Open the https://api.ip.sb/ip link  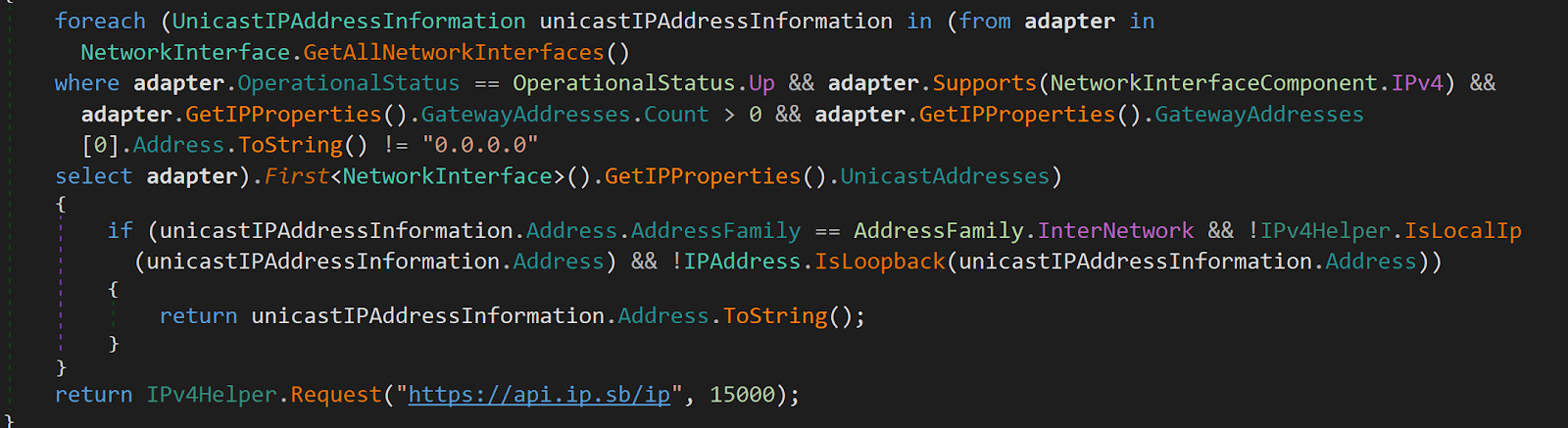point(539,395)
